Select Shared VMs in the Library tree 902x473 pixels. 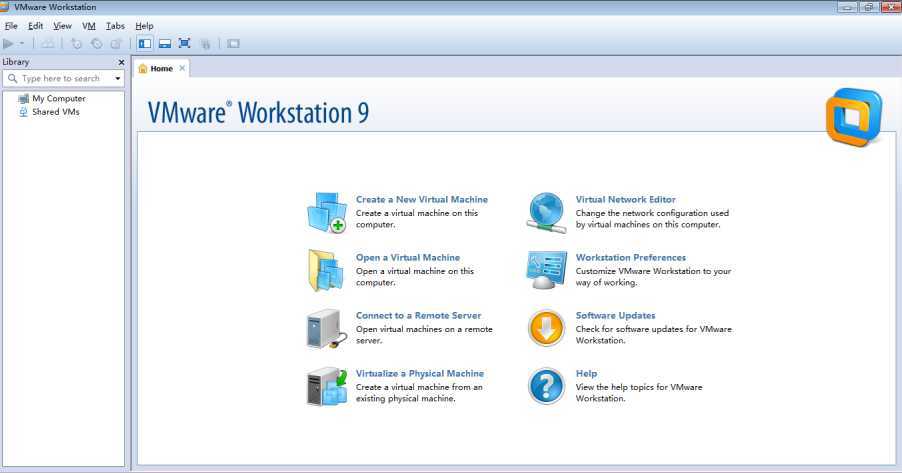(x=56, y=112)
